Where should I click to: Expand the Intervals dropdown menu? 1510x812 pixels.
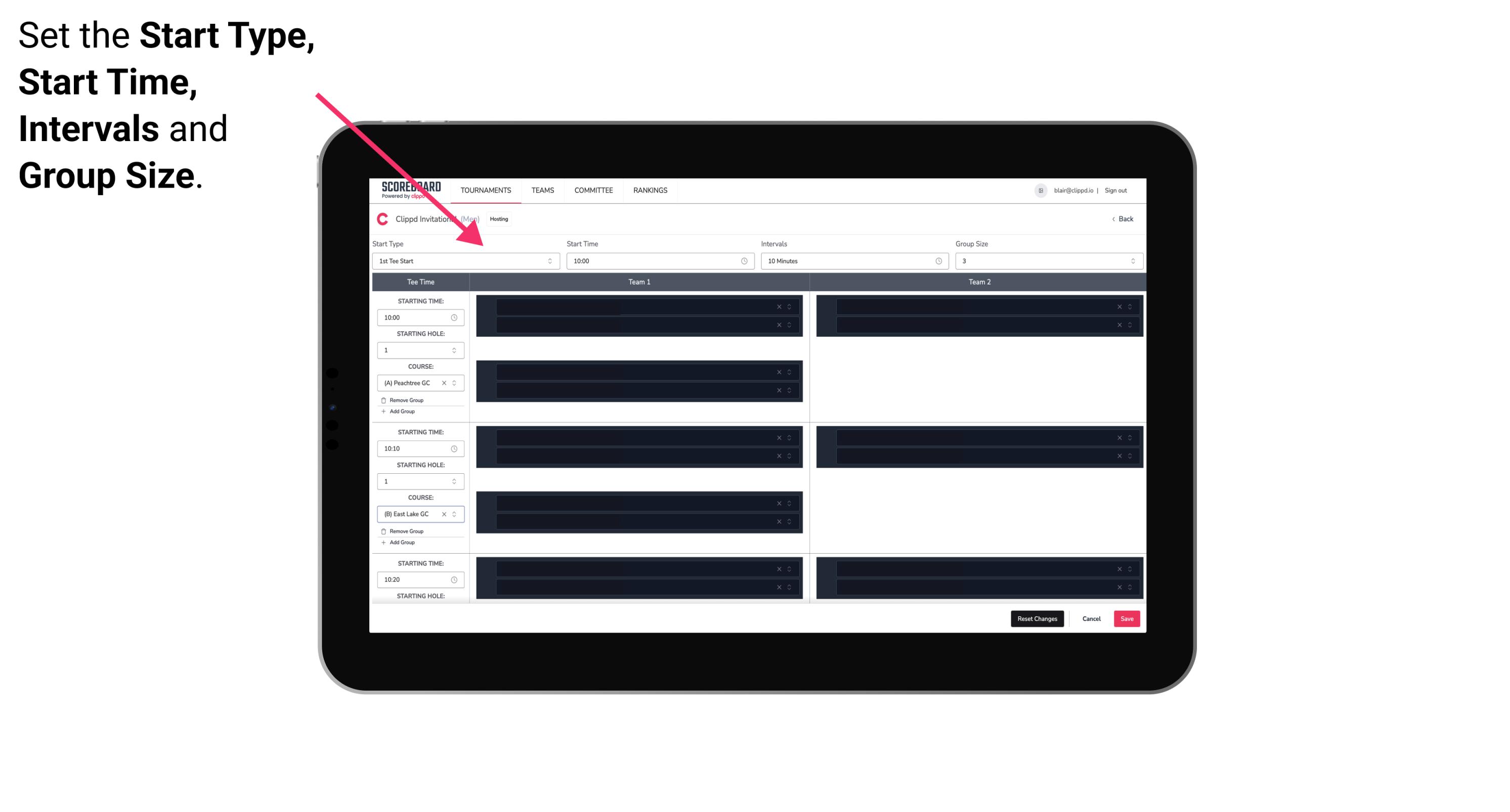(852, 261)
